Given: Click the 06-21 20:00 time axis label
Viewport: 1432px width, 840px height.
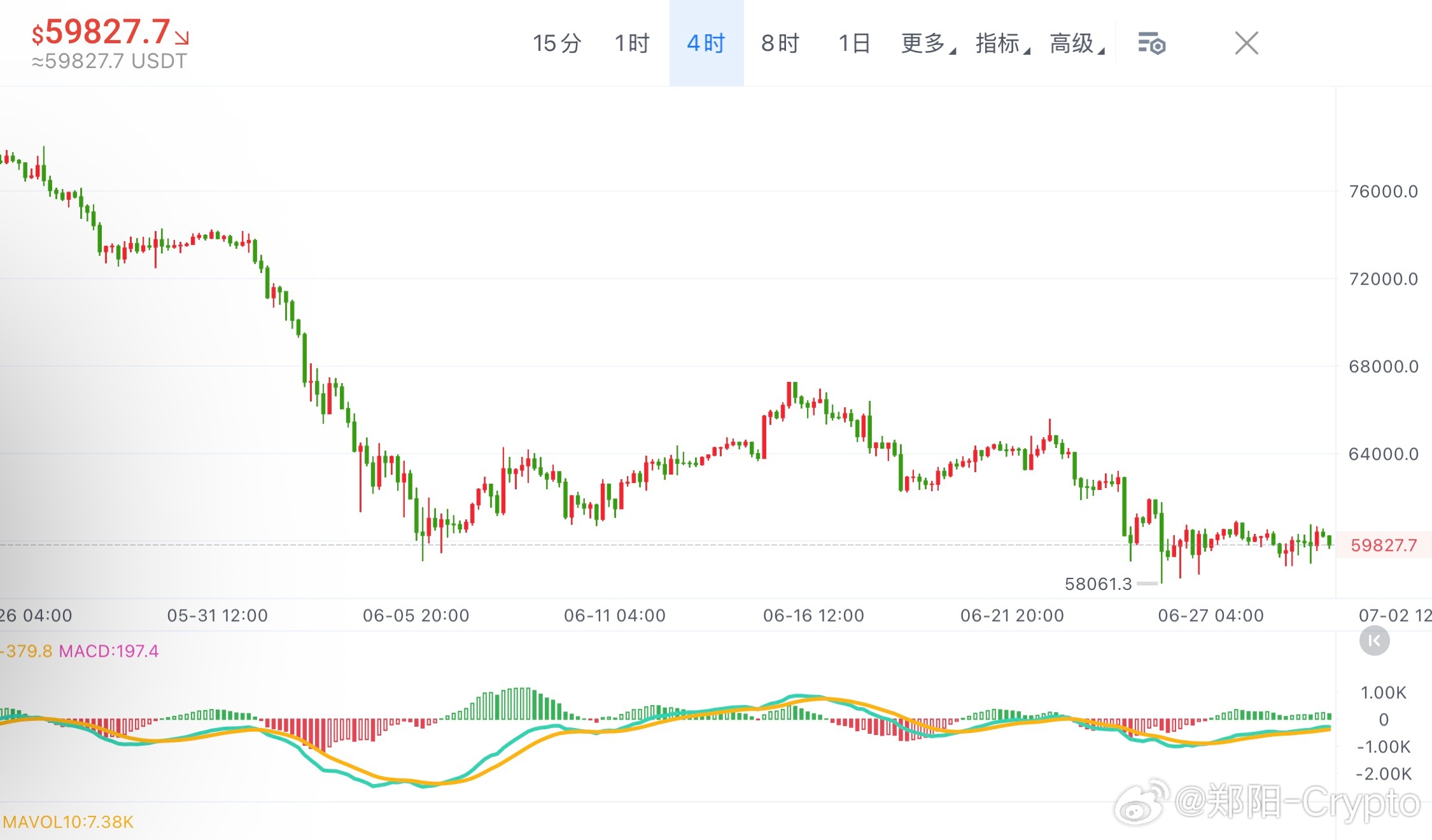Looking at the screenshot, I should (1013, 615).
